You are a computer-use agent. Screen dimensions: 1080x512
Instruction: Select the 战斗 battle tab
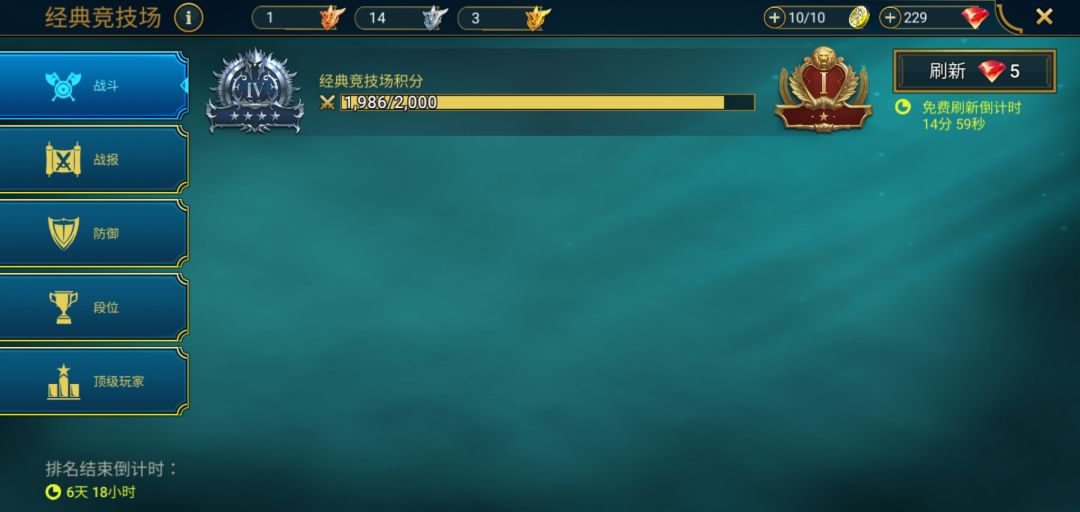click(93, 86)
